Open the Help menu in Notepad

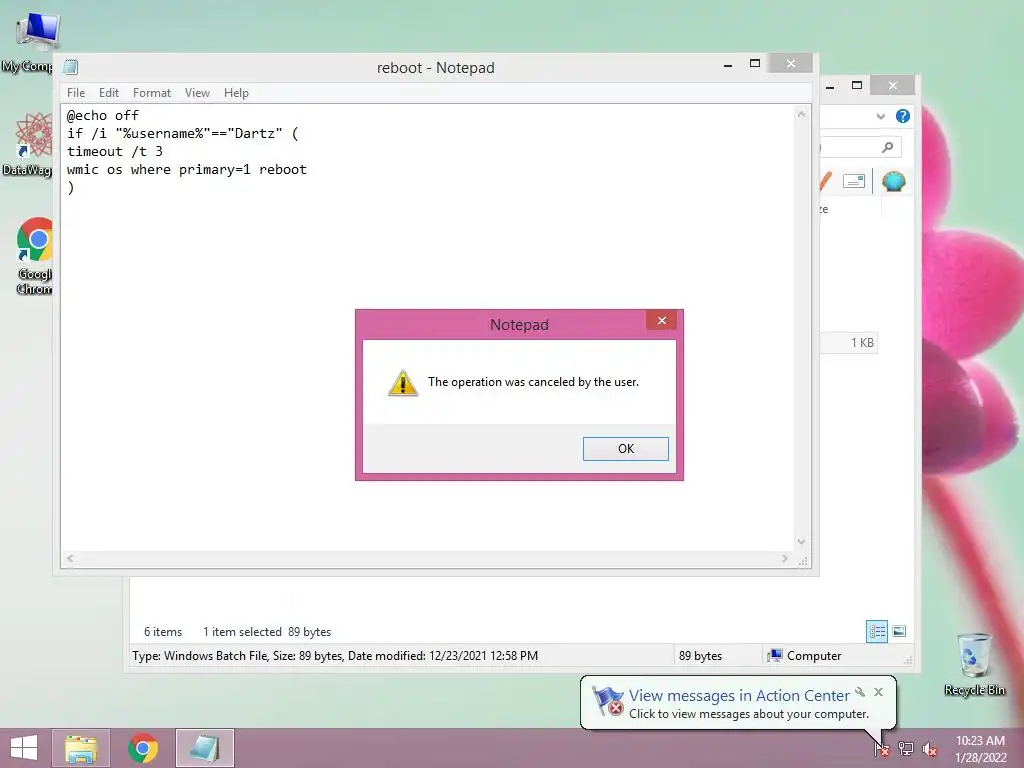[236, 93]
